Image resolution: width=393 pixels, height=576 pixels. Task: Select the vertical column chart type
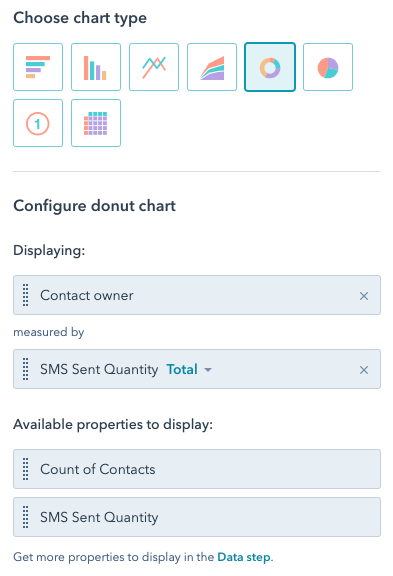coord(96,67)
